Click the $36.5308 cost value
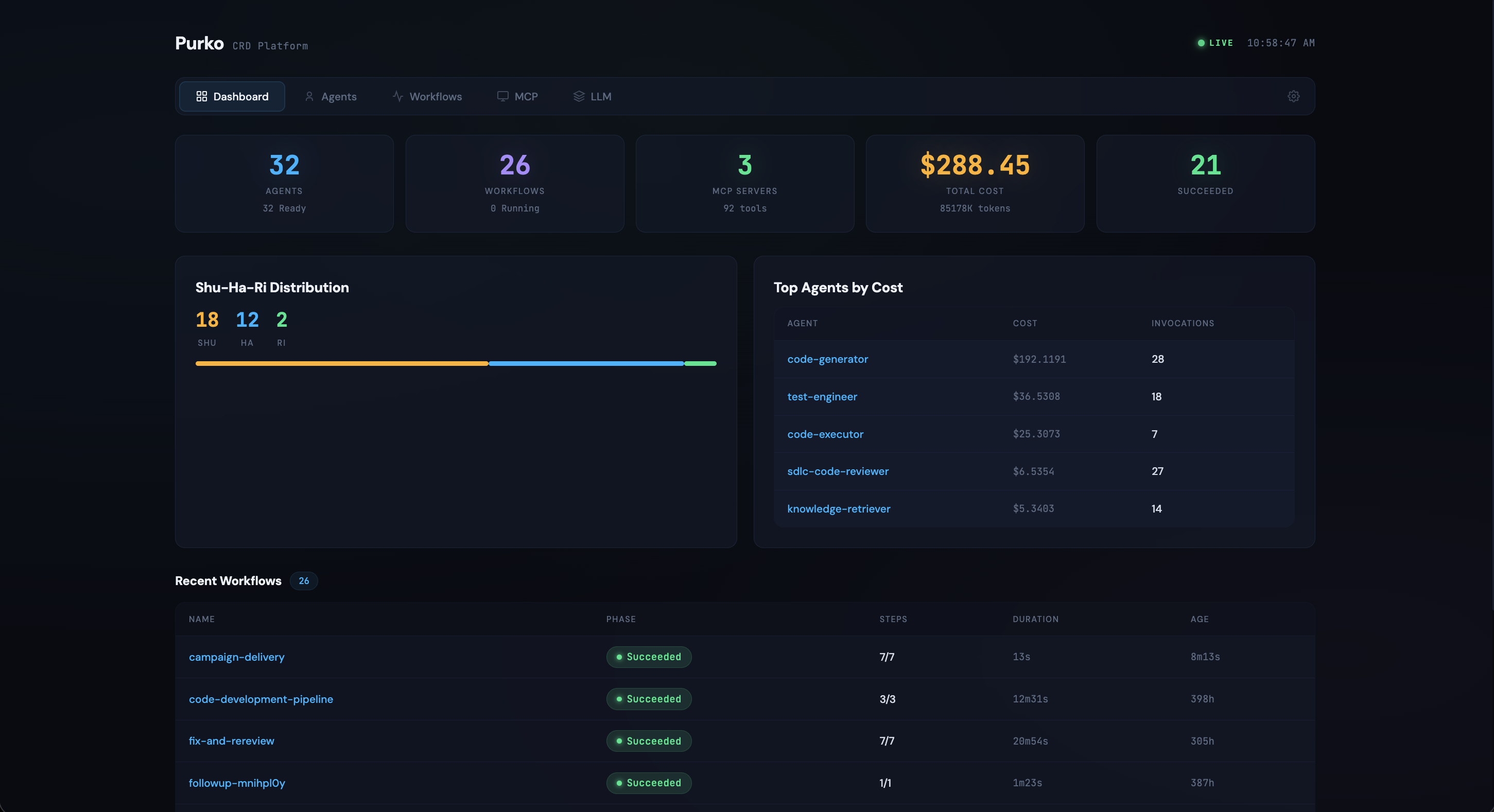This screenshot has height=812, width=1494. click(1036, 396)
